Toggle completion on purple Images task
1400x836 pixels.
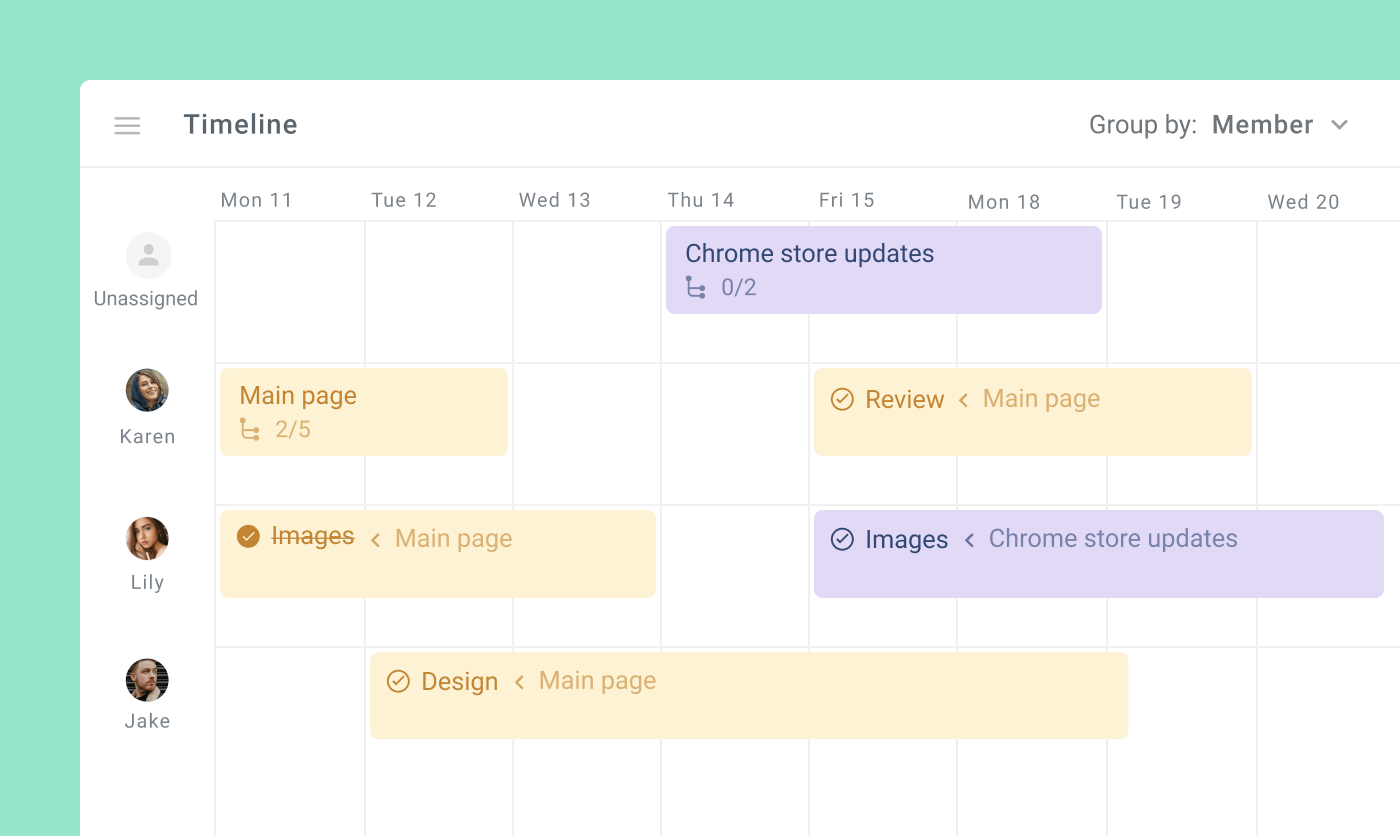point(842,540)
